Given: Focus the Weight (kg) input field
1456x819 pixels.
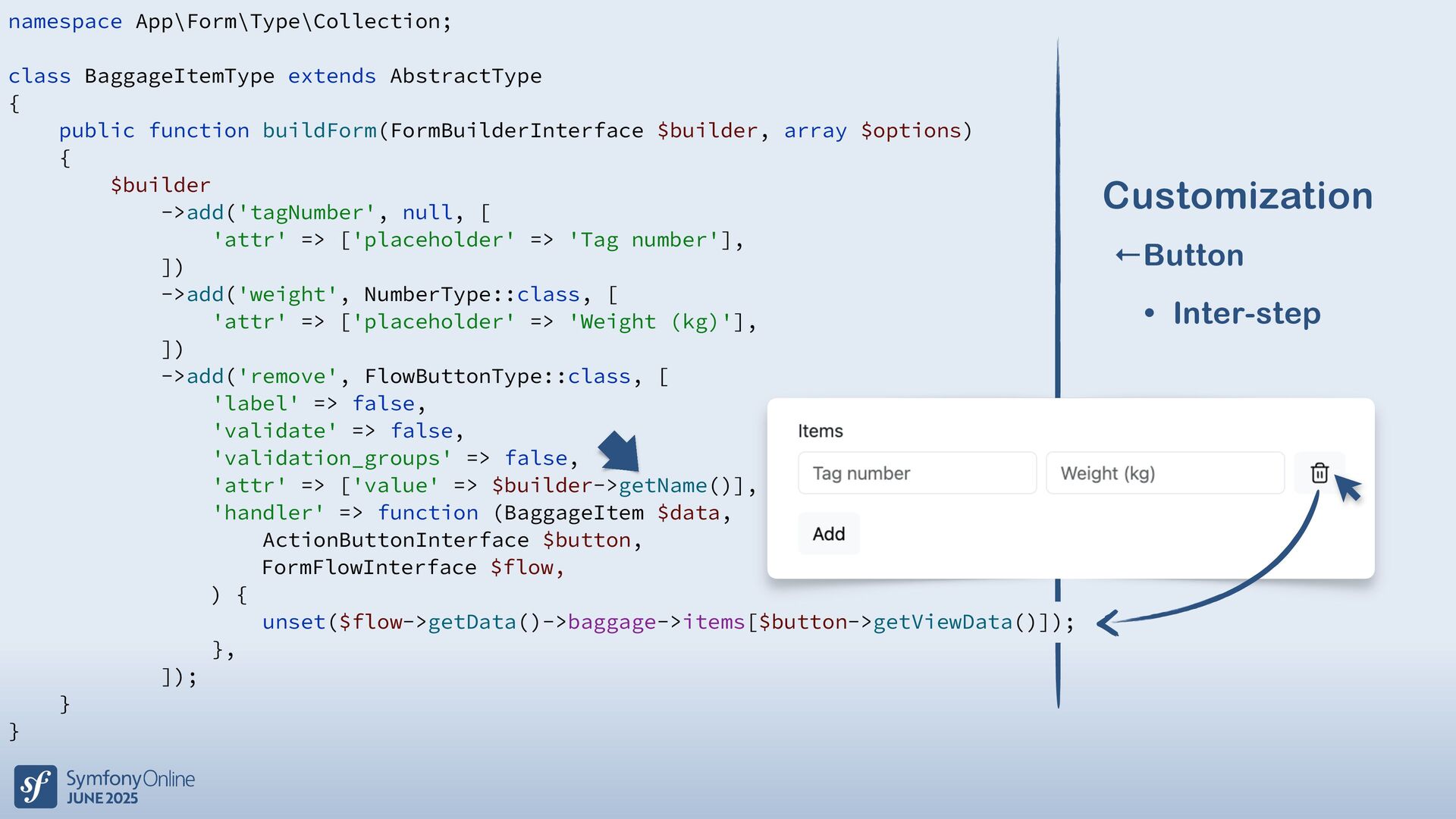Looking at the screenshot, I should [x=1165, y=473].
